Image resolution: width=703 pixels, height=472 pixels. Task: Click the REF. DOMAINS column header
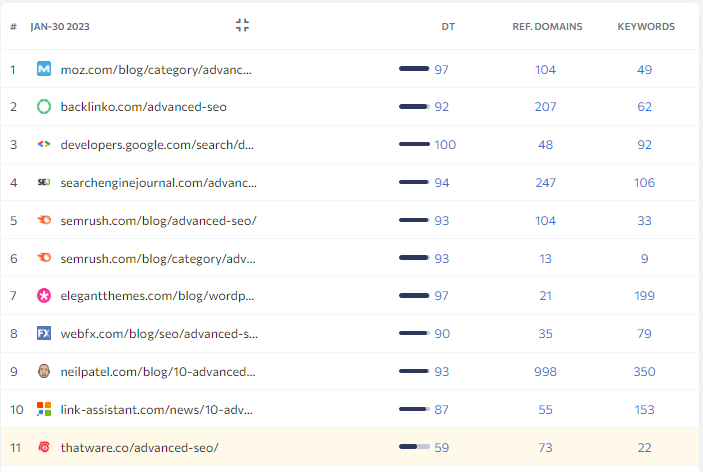point(547,26)
